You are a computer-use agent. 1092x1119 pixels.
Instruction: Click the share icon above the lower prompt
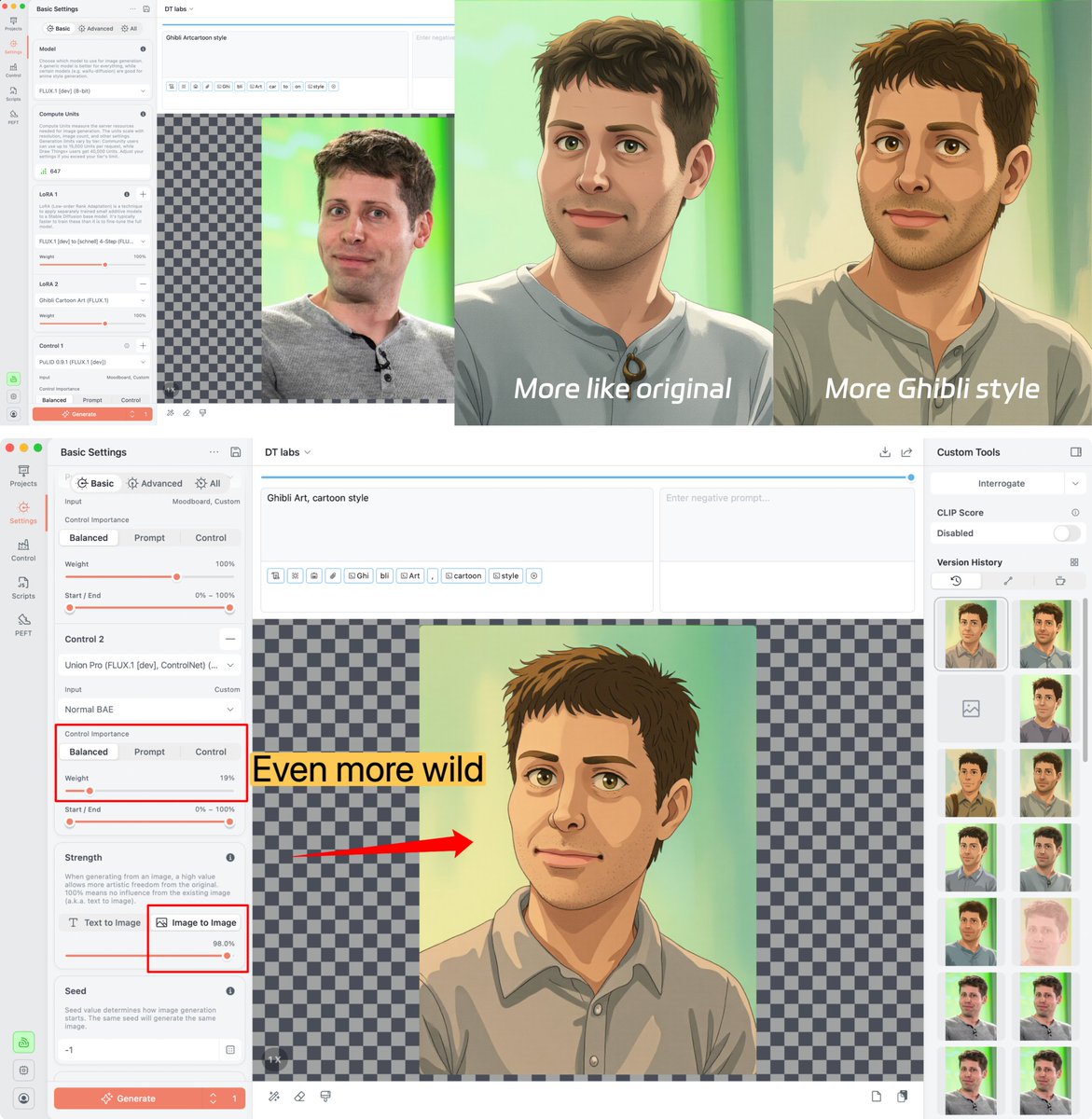[x=906, y=452]
